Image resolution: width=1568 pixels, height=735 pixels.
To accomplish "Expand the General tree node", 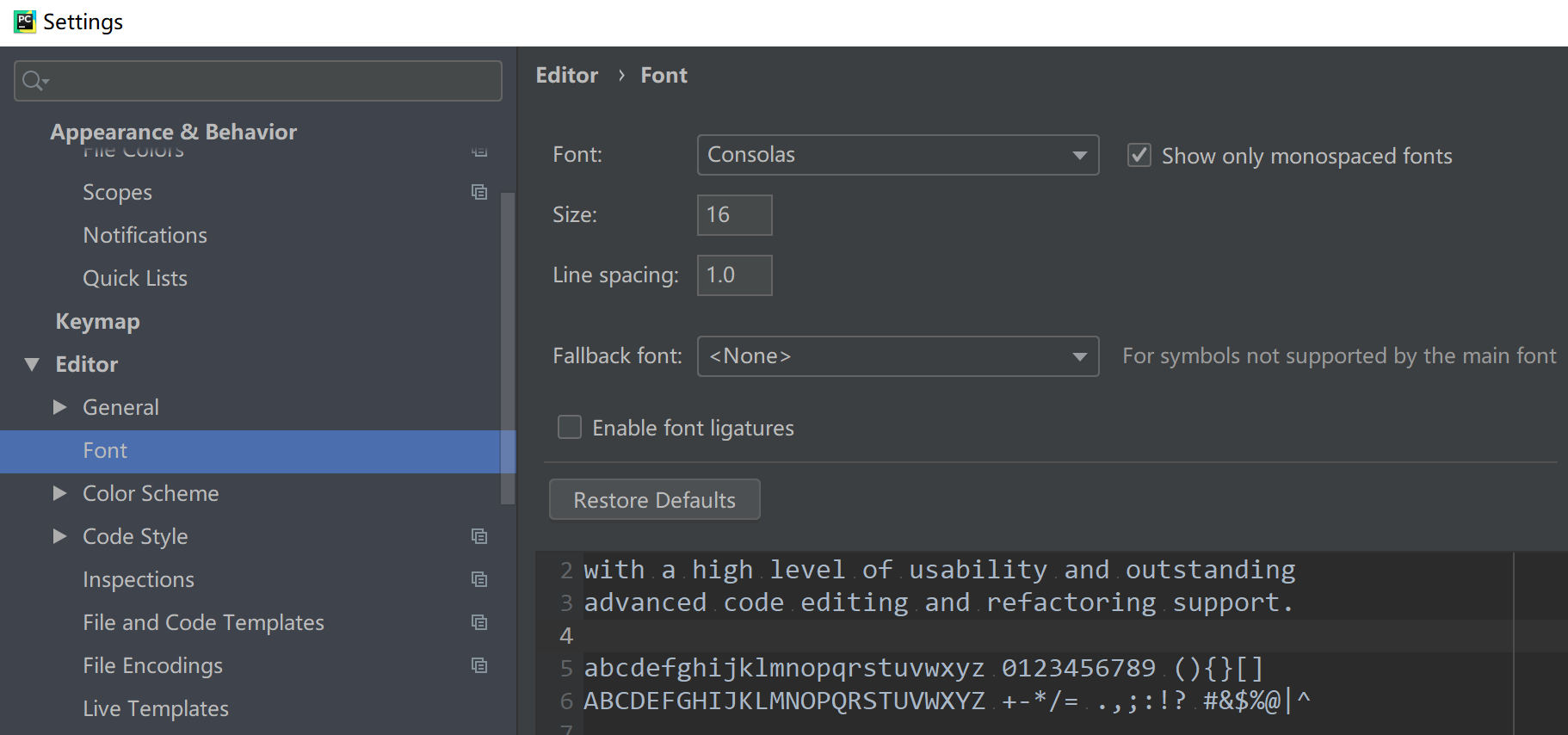I will tap(59, 407).
